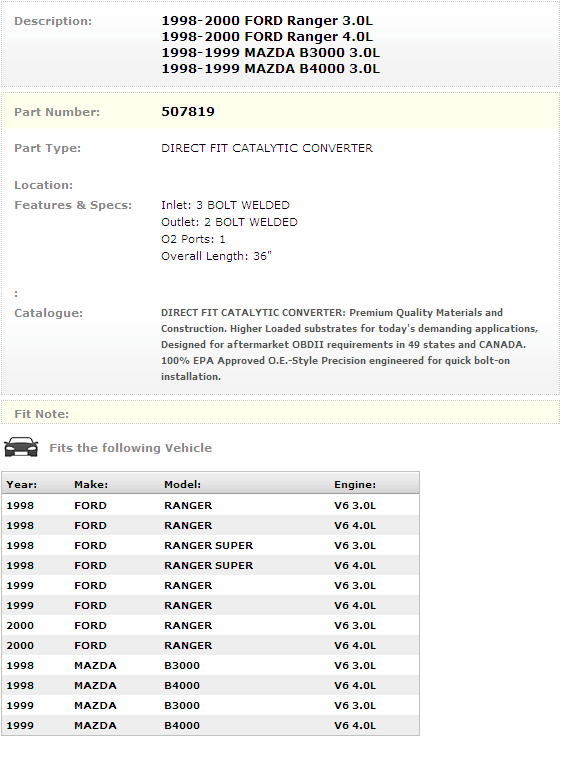Viewport: 570px width, 778px height.
Task: Click 'B4000' in the 1999 MAZDA row
Action: [182, 725]
